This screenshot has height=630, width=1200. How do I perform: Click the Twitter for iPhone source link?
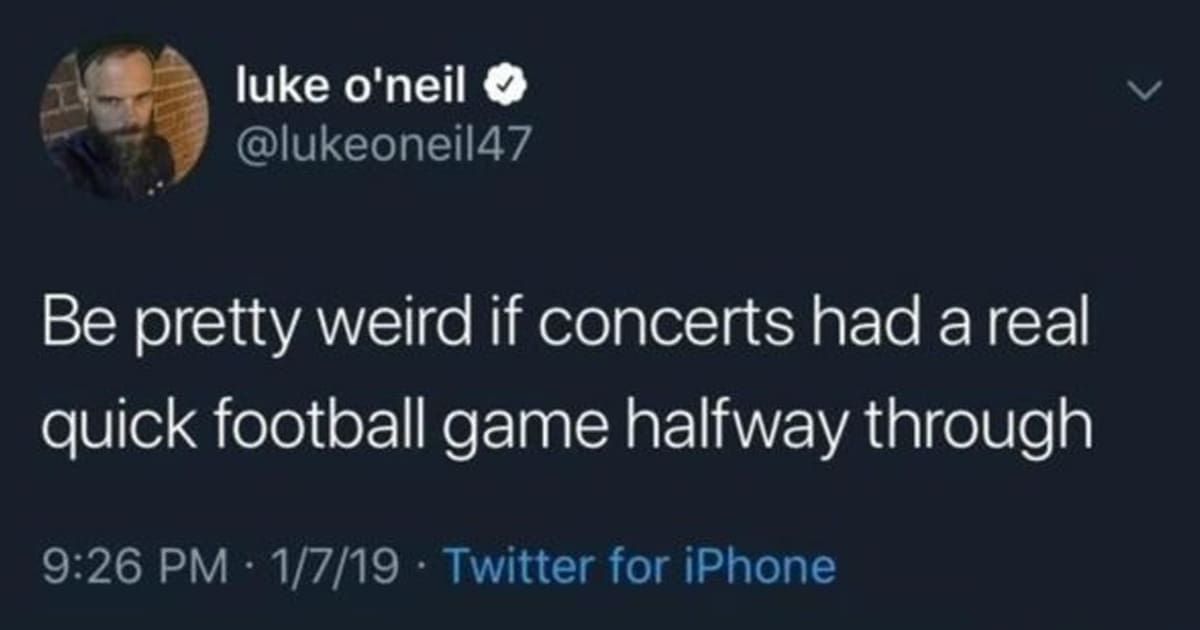coord(638,568)
